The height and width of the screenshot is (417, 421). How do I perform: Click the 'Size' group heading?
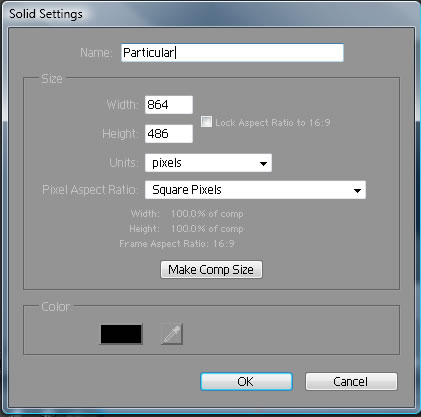(x=52, y=79)
